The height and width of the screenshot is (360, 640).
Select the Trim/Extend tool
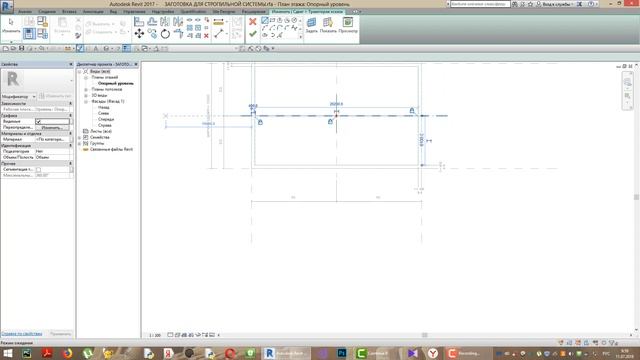pyautogui.click(x=178, y=34)
